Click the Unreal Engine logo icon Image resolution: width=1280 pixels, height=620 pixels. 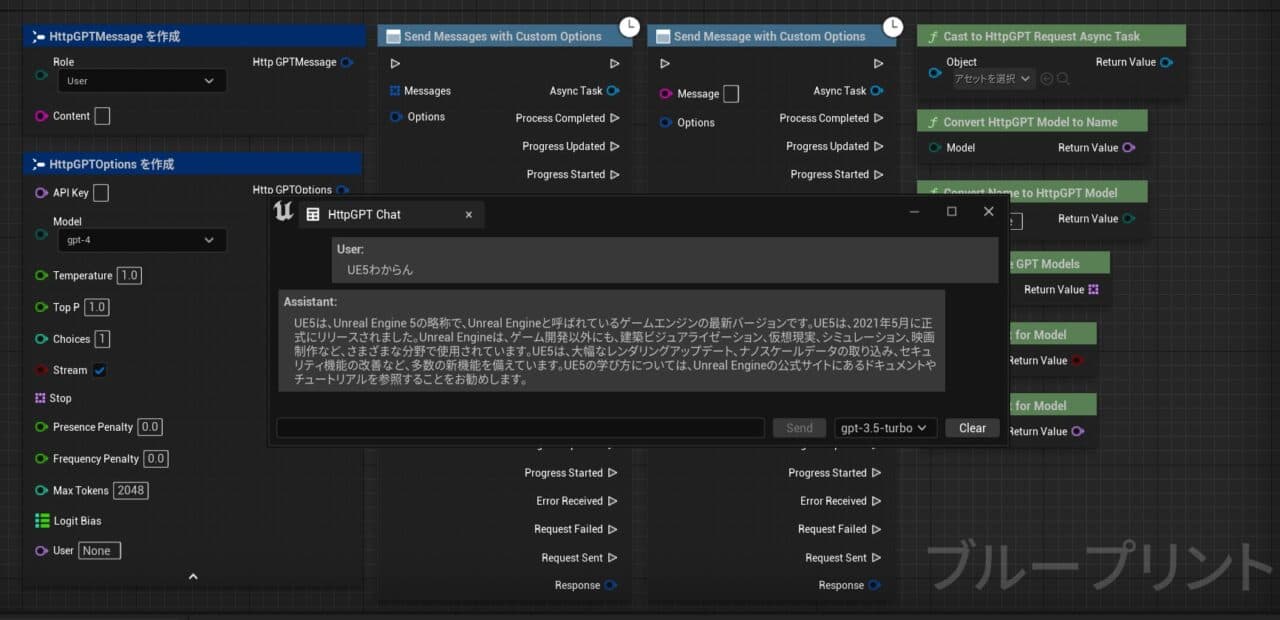283,212
